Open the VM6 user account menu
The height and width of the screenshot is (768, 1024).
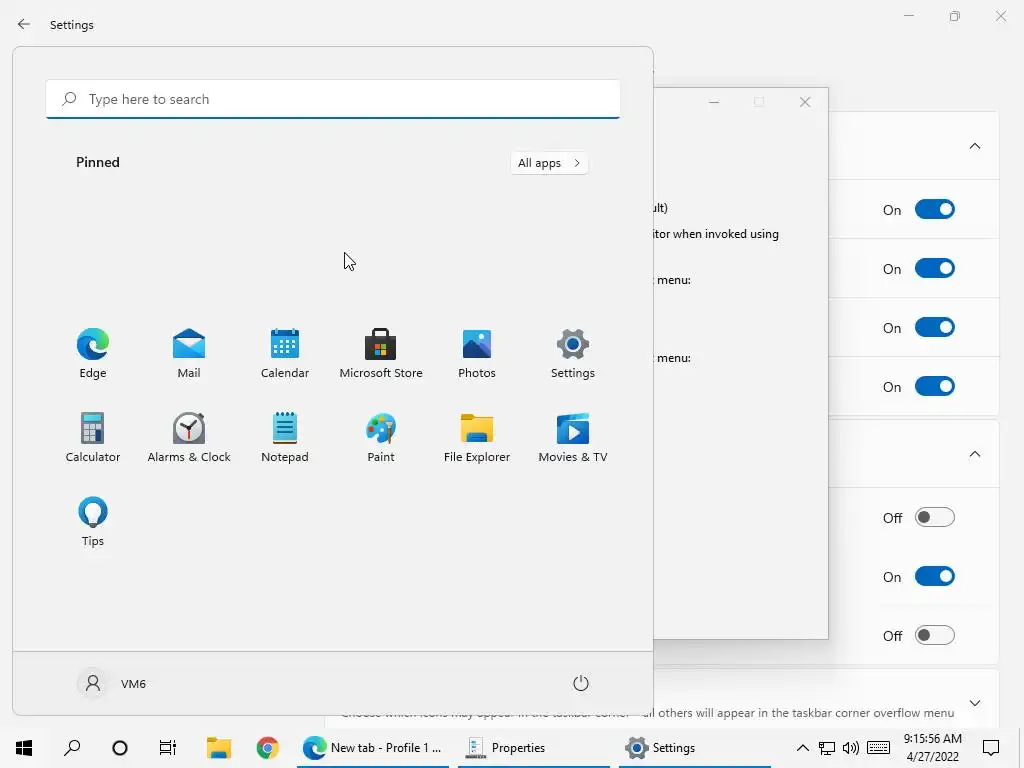112,684
